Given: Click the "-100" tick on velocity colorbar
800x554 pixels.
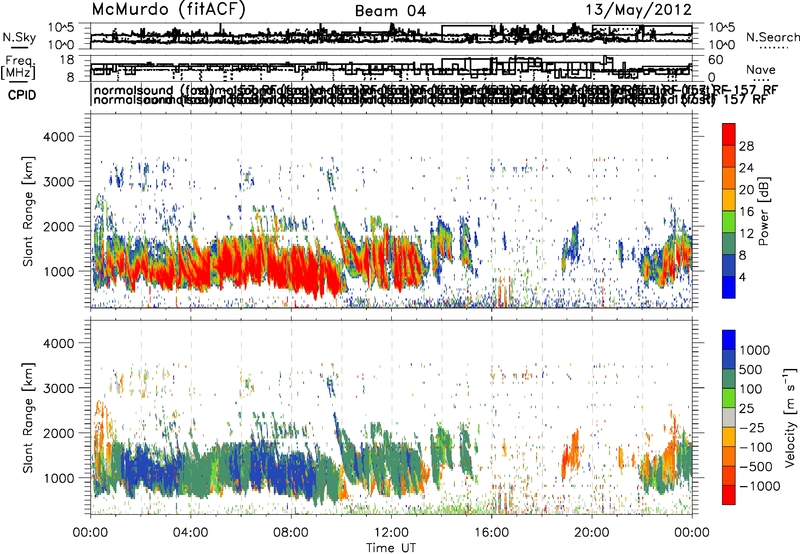Looking at the screenshot, I should (x=756, y=447).
